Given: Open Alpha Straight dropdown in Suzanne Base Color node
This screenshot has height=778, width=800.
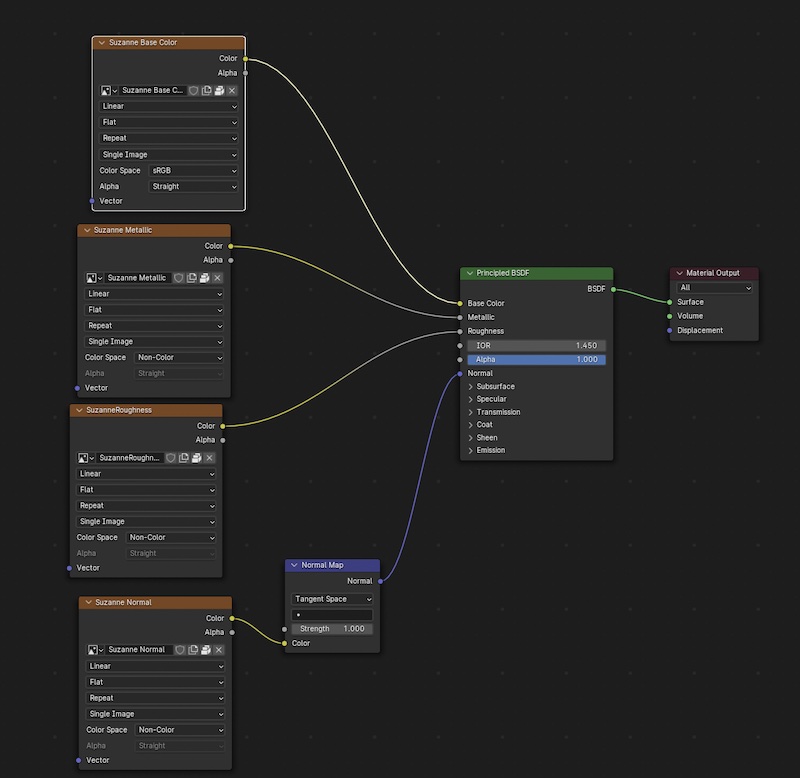Looking at the screenshot, I should point(194,187).
